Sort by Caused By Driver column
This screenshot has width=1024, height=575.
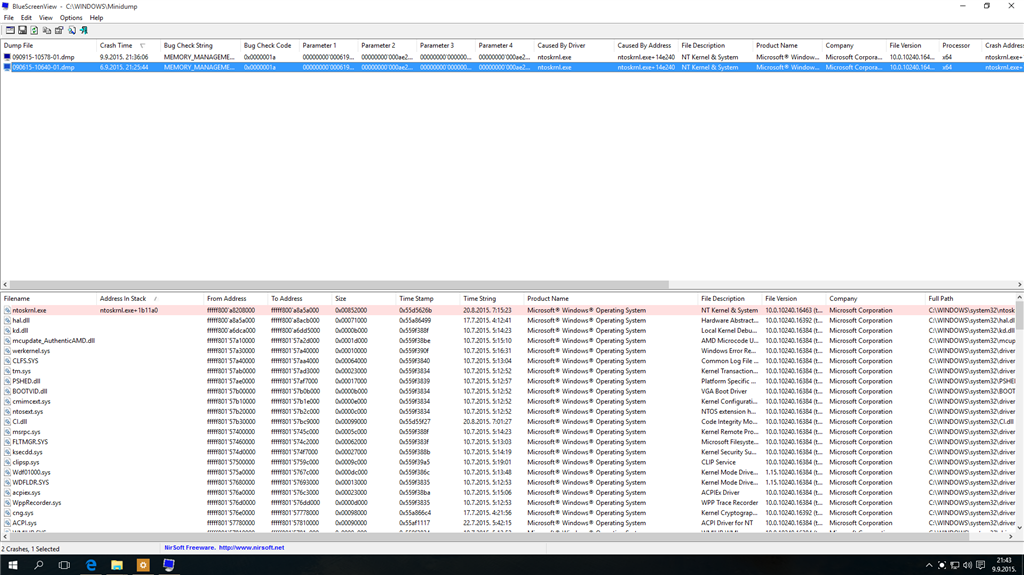click(x=573, y=46)
